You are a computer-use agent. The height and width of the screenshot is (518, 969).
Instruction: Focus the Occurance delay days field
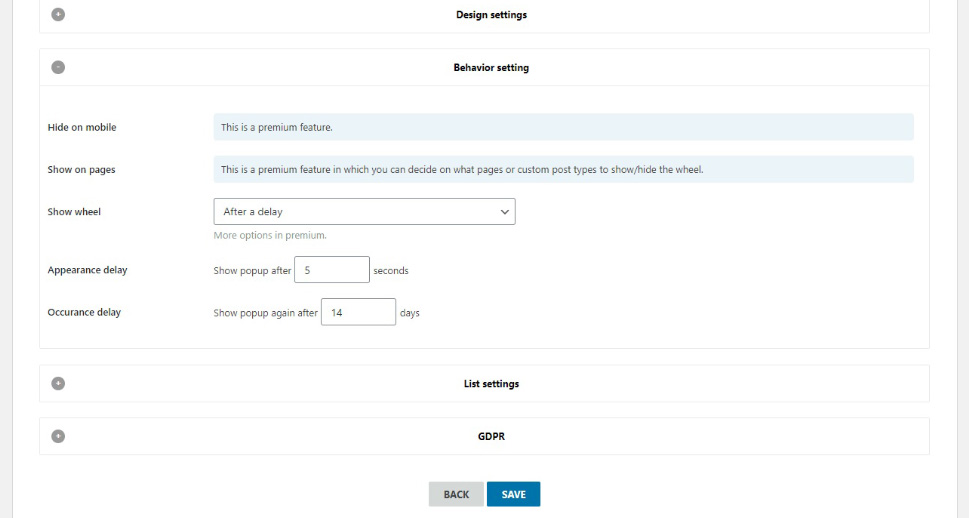coord(358,312)
